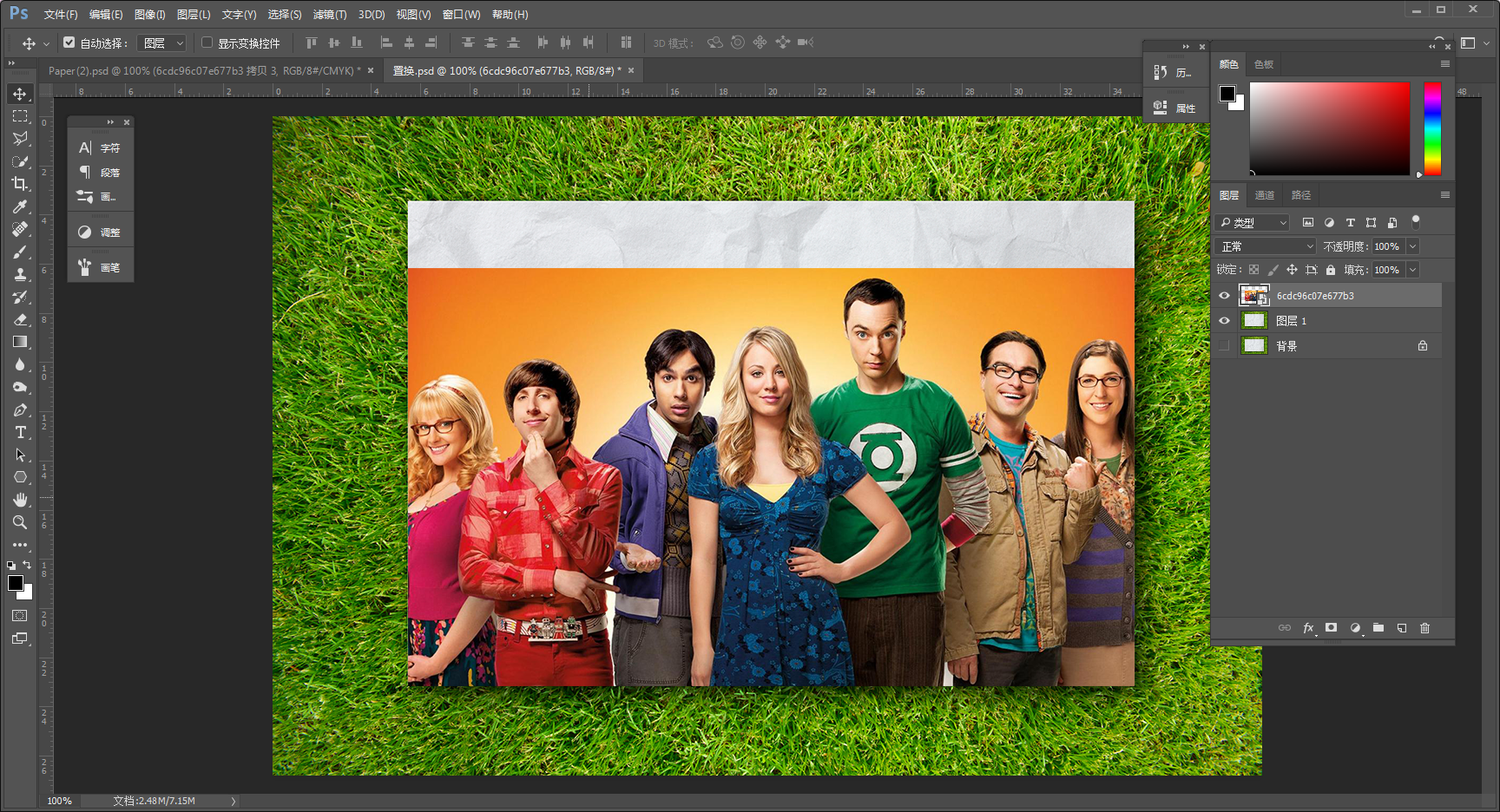Click the hue spectrum slider
1500x812 pixels.
1432,129
